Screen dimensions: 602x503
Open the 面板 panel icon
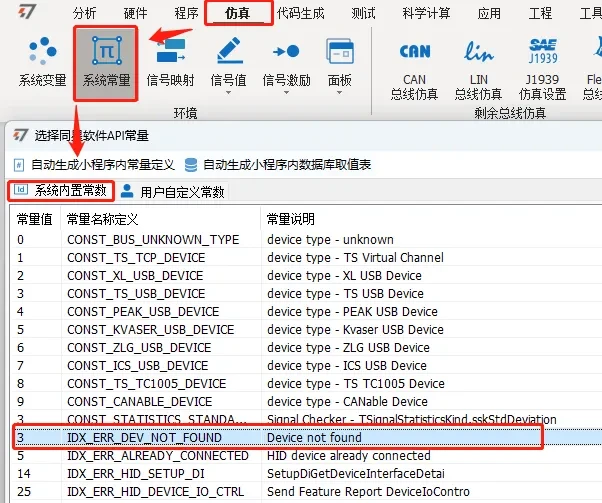click(x=339, y=51)
